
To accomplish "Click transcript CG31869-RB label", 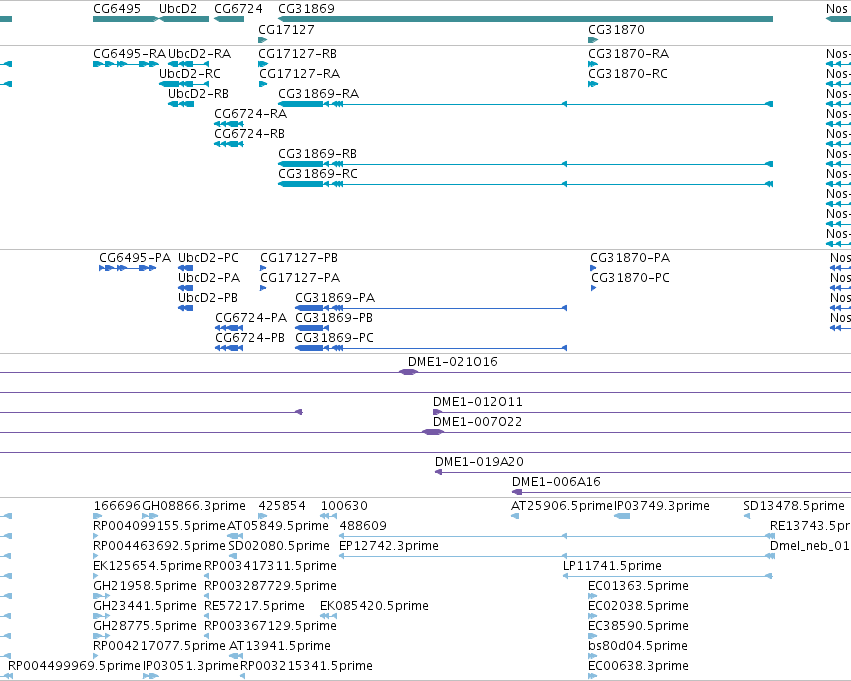I will 317,154.
